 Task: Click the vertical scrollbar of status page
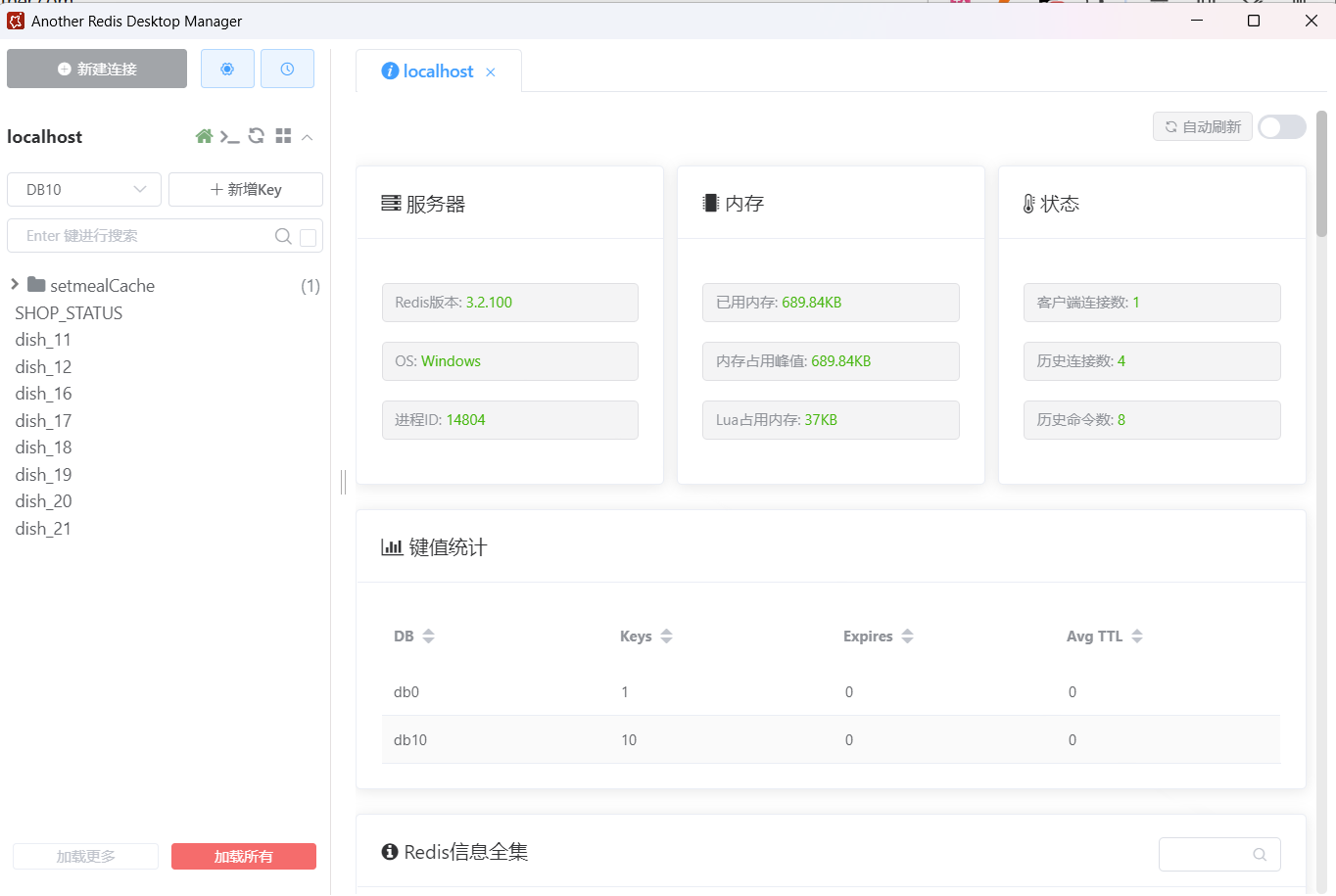click(x=1321, y=173)
